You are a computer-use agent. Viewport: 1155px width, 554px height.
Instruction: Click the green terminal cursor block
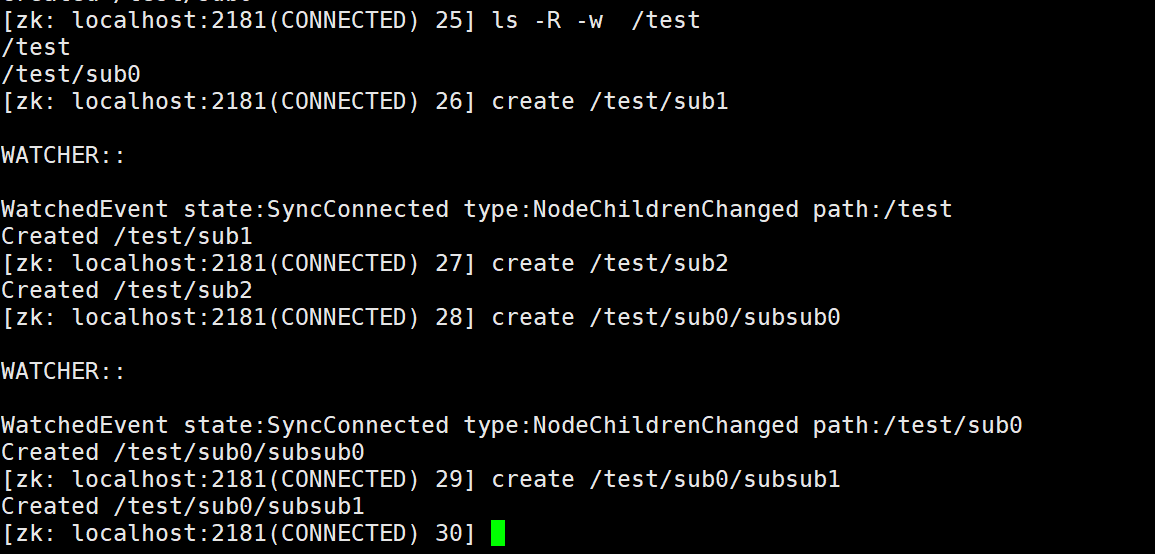(498, 533)
